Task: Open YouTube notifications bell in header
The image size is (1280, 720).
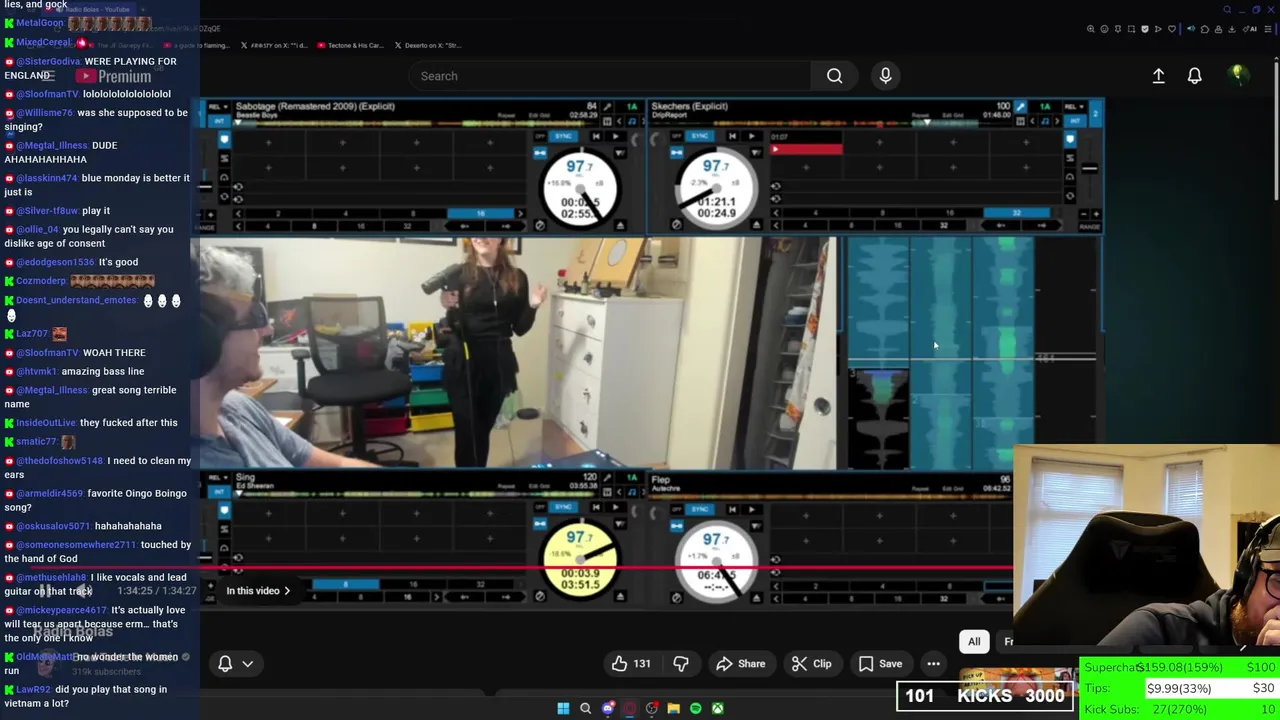Action: point(1194,76)
